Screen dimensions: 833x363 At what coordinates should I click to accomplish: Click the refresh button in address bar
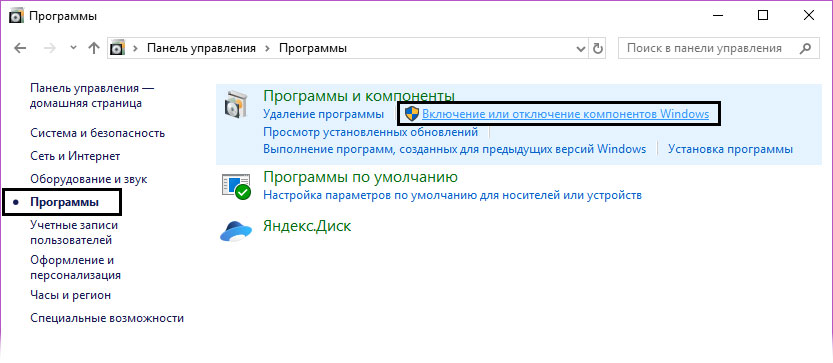pos(598,48)
